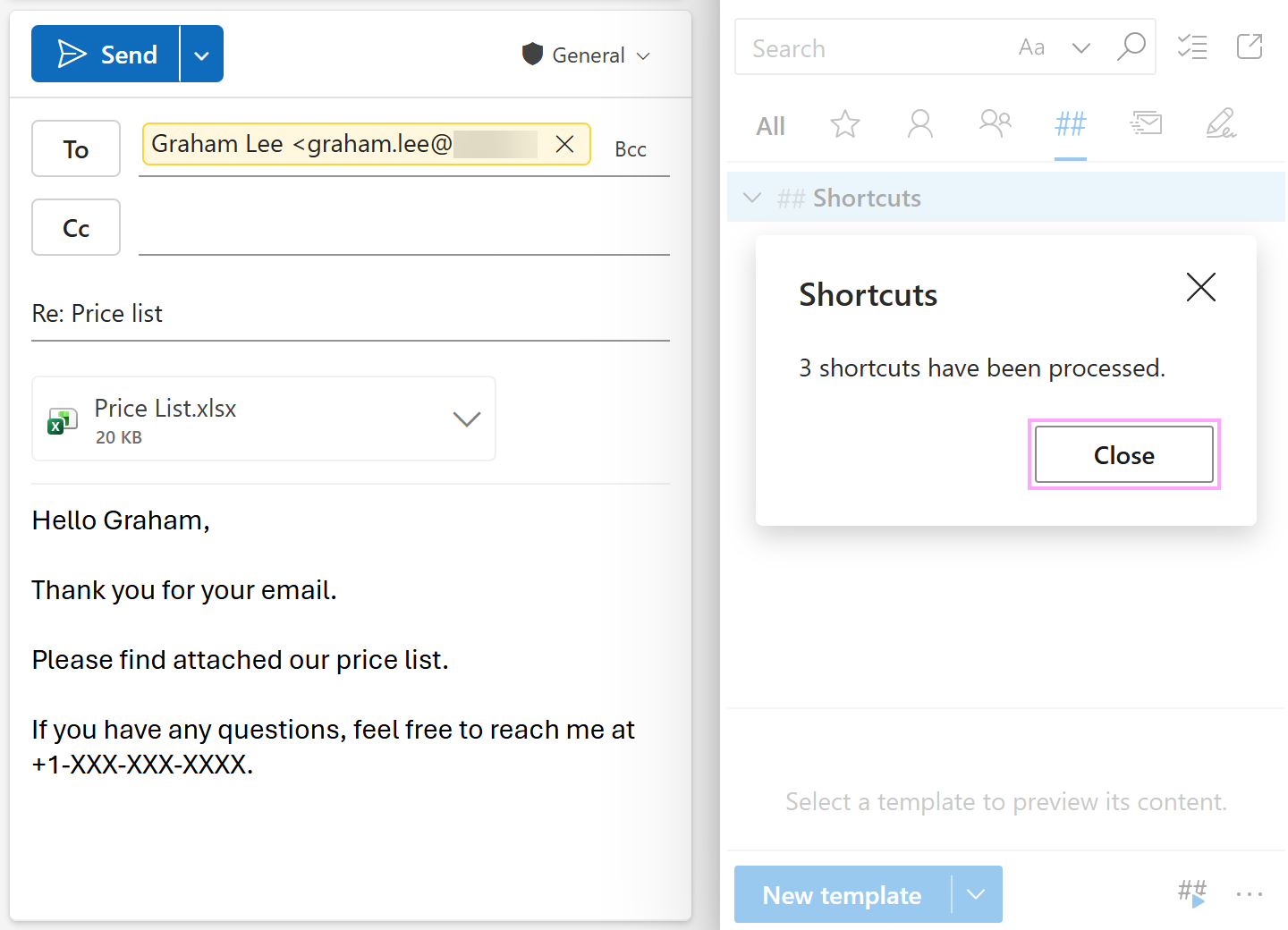Screen dimensions: 1288x930
Task: Switch to the All templates tab
Action: pyautogui.click(x=770, y=125)
